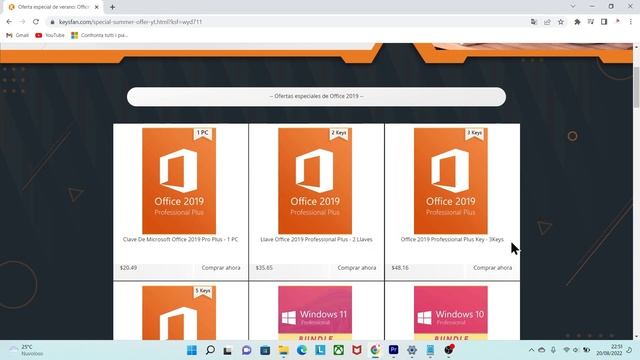This screenshot has height=360, width=640.
Task: Open a new browser tab
Action: (112, 7)
